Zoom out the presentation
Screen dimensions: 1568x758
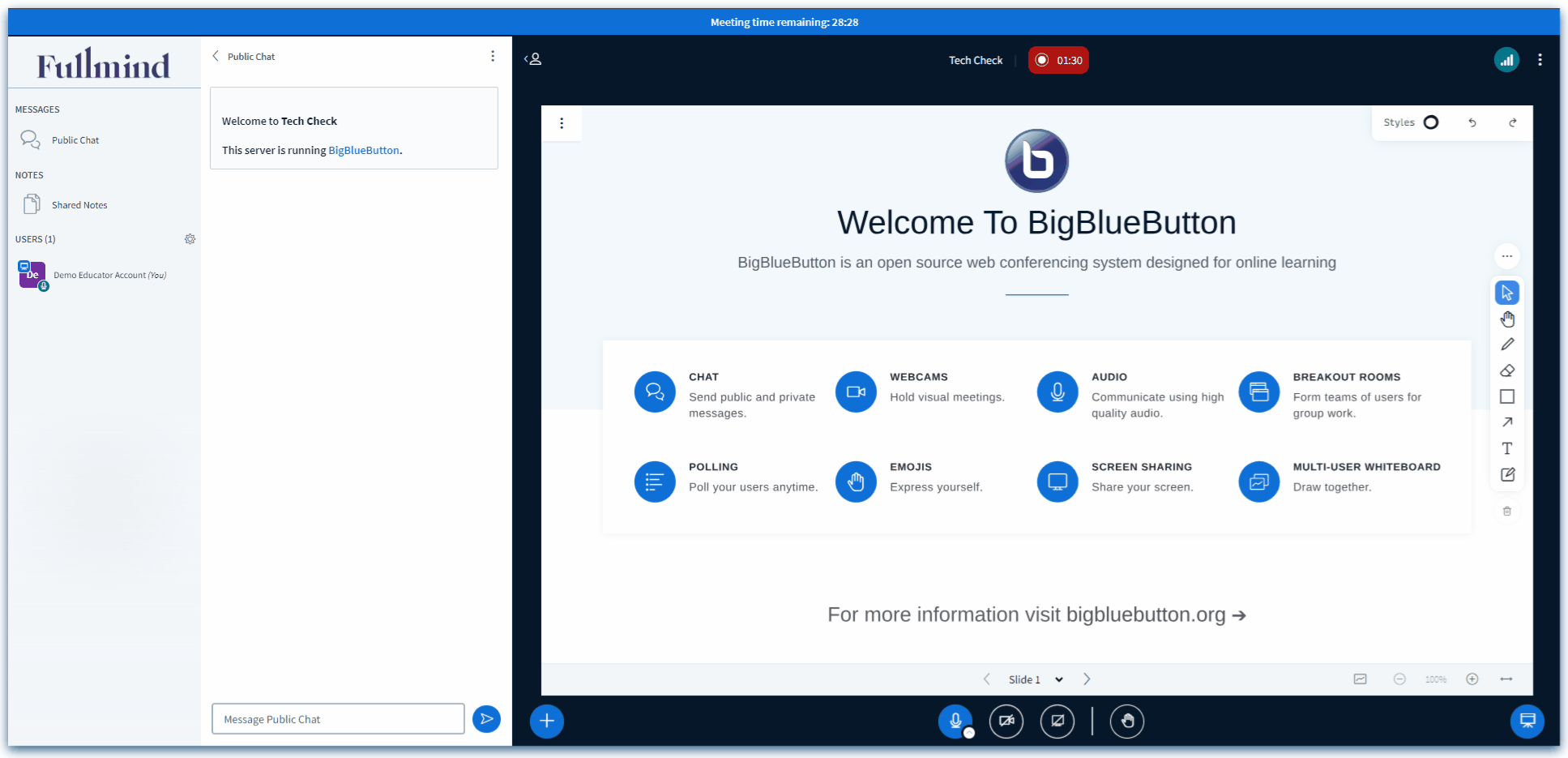[1399, 679]
